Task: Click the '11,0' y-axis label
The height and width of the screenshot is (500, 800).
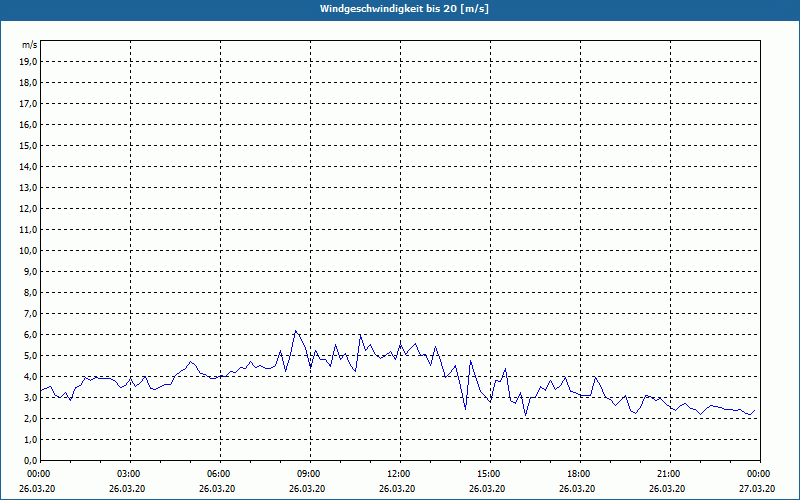Action: (x=28, y=230)
